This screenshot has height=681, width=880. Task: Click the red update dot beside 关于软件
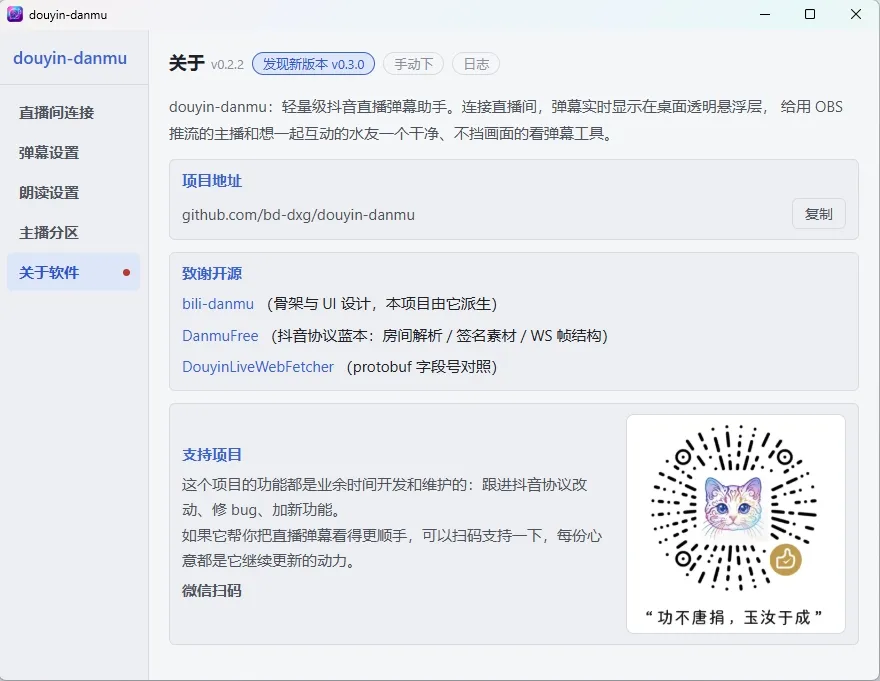pos(126,272)
